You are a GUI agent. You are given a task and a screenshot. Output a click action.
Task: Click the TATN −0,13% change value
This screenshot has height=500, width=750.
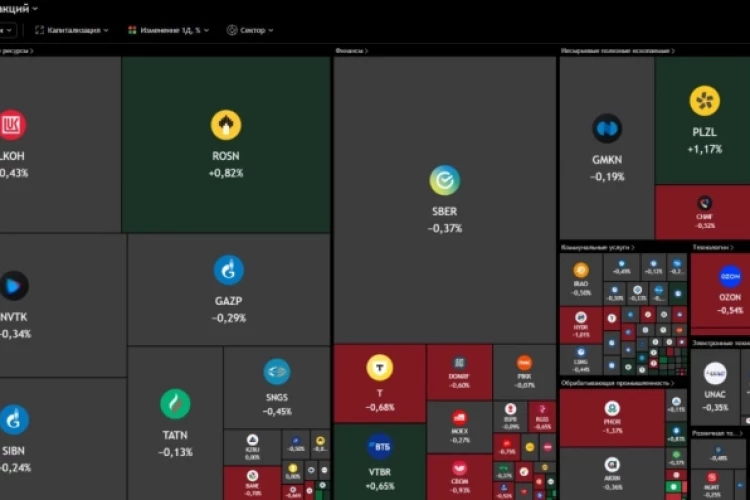click(x=175, y=452)
